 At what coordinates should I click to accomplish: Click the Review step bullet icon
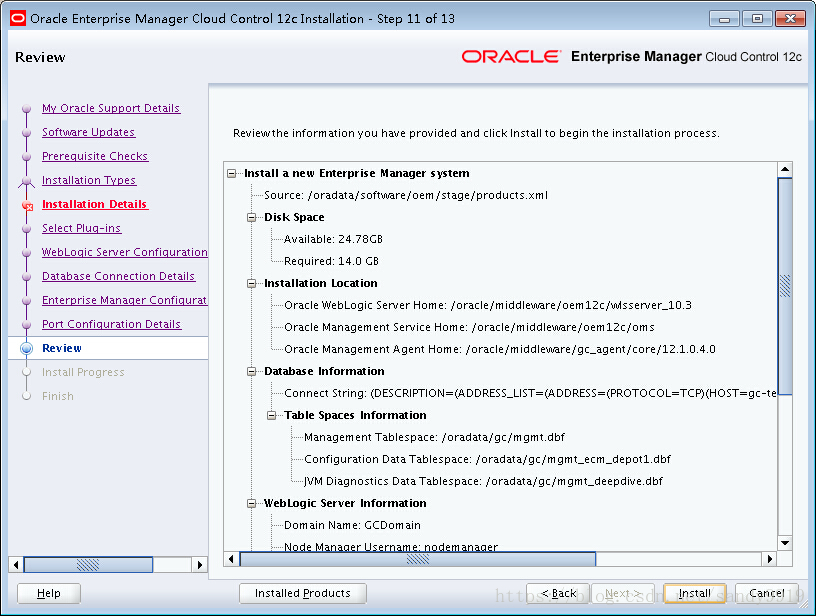pyautogui.click(x=27, y=348)
